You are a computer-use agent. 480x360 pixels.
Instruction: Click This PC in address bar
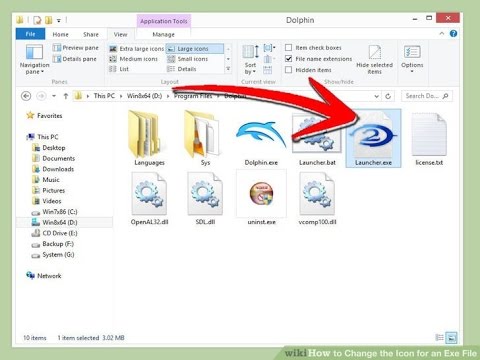(104, 96)
